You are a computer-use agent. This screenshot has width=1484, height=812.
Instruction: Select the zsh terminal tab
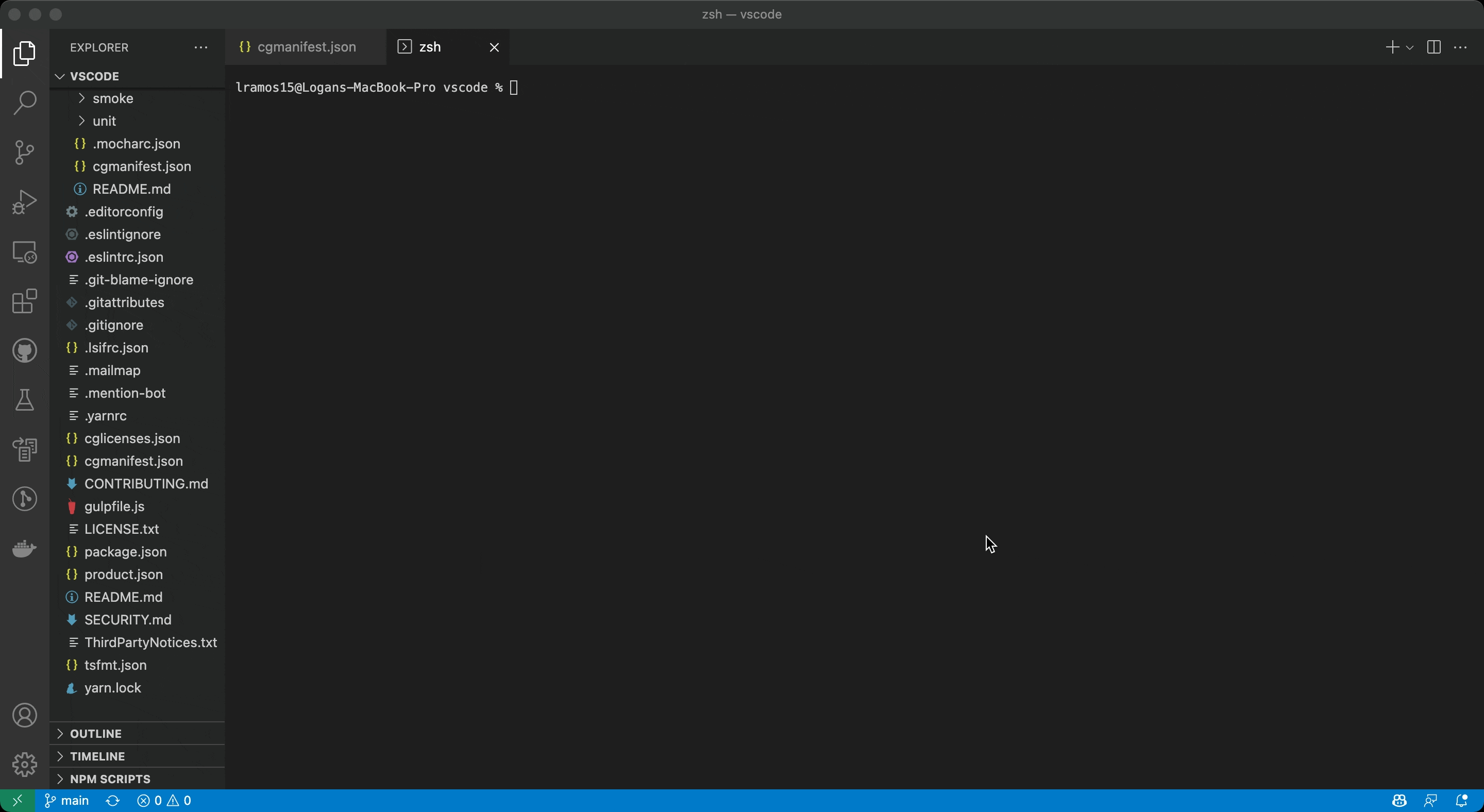[x=430, y=47]
